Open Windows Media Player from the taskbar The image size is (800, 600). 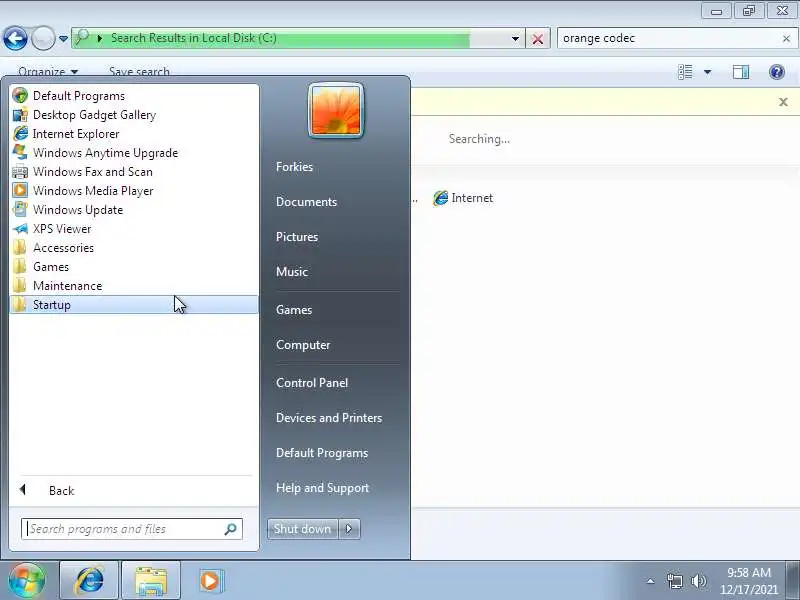point(210,580)
